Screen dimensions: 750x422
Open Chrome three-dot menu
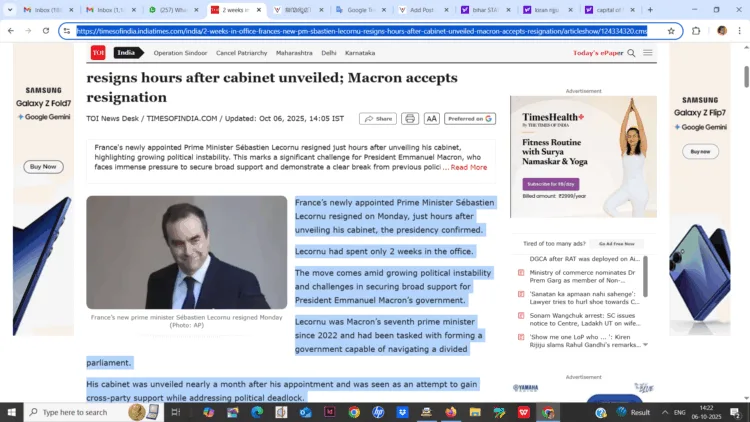pos(739,31)
